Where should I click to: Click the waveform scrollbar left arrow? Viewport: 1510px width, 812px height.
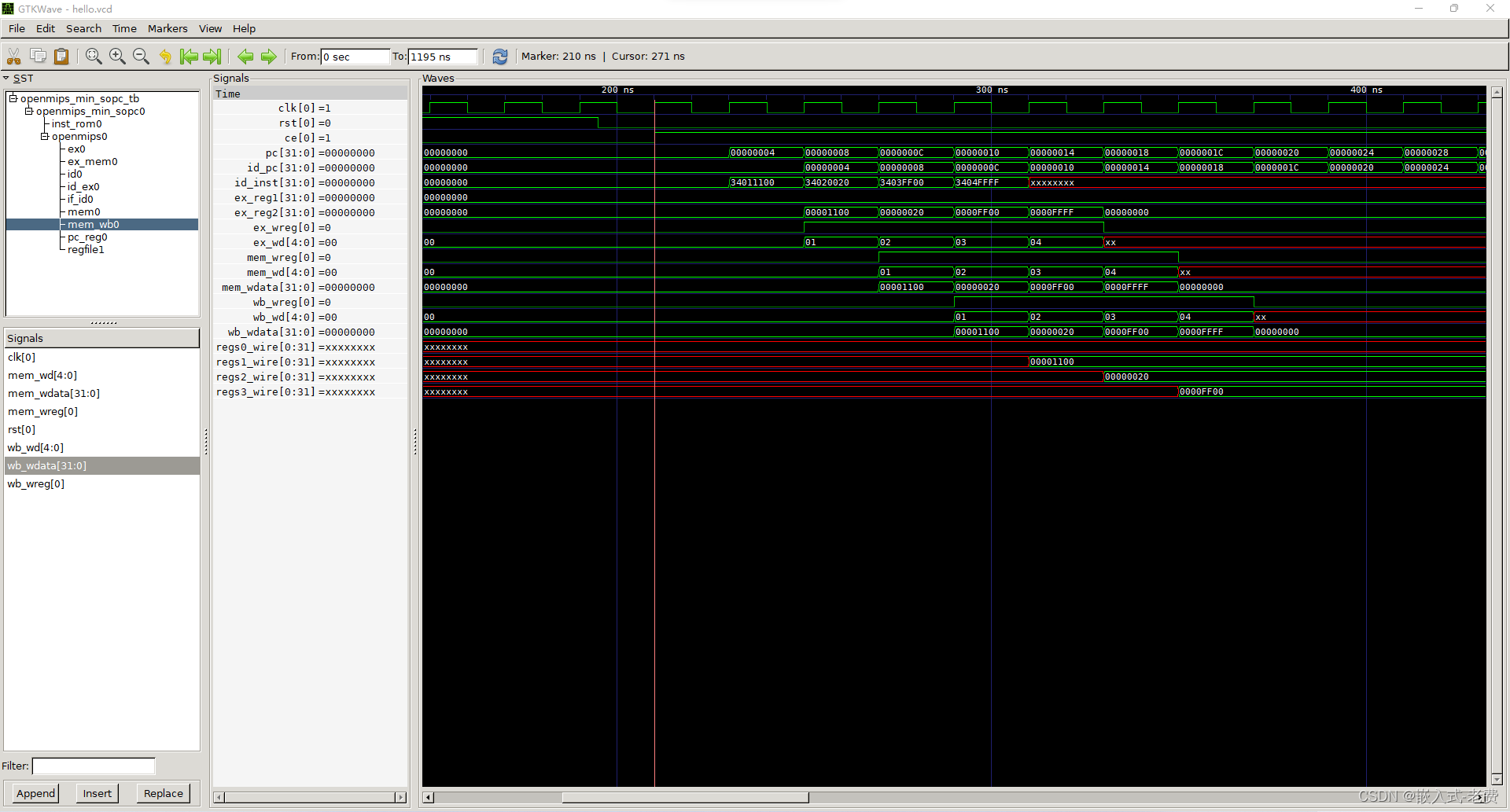tap(429, 797)
